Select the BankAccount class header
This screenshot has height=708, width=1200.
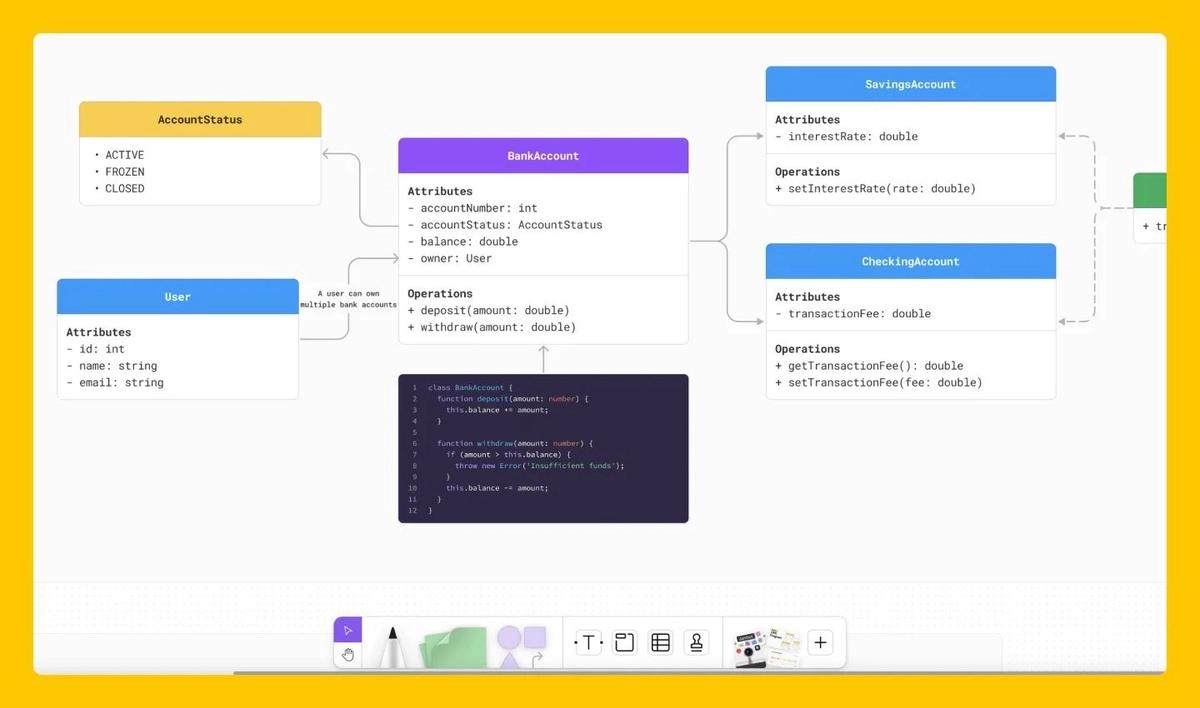click(x=543, y=155)
